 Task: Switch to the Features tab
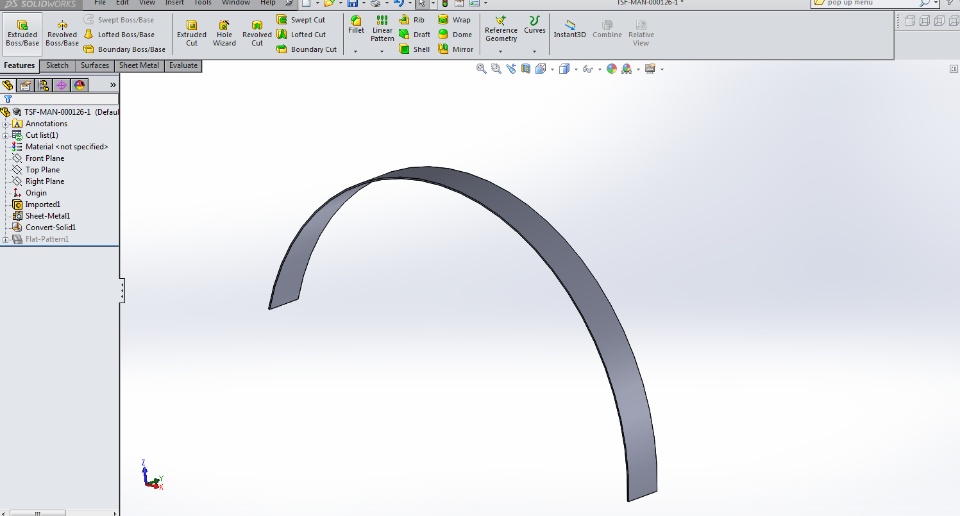(x=20, y=65)
